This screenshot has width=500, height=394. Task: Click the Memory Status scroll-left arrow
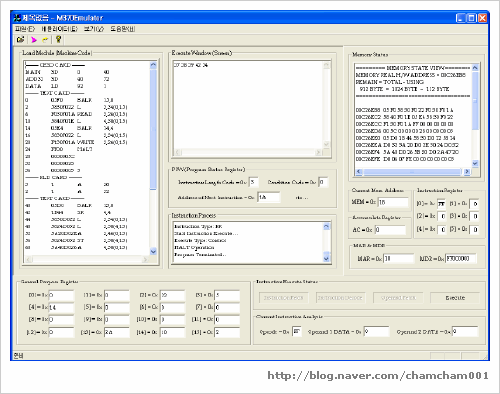[x=359, y=172]
